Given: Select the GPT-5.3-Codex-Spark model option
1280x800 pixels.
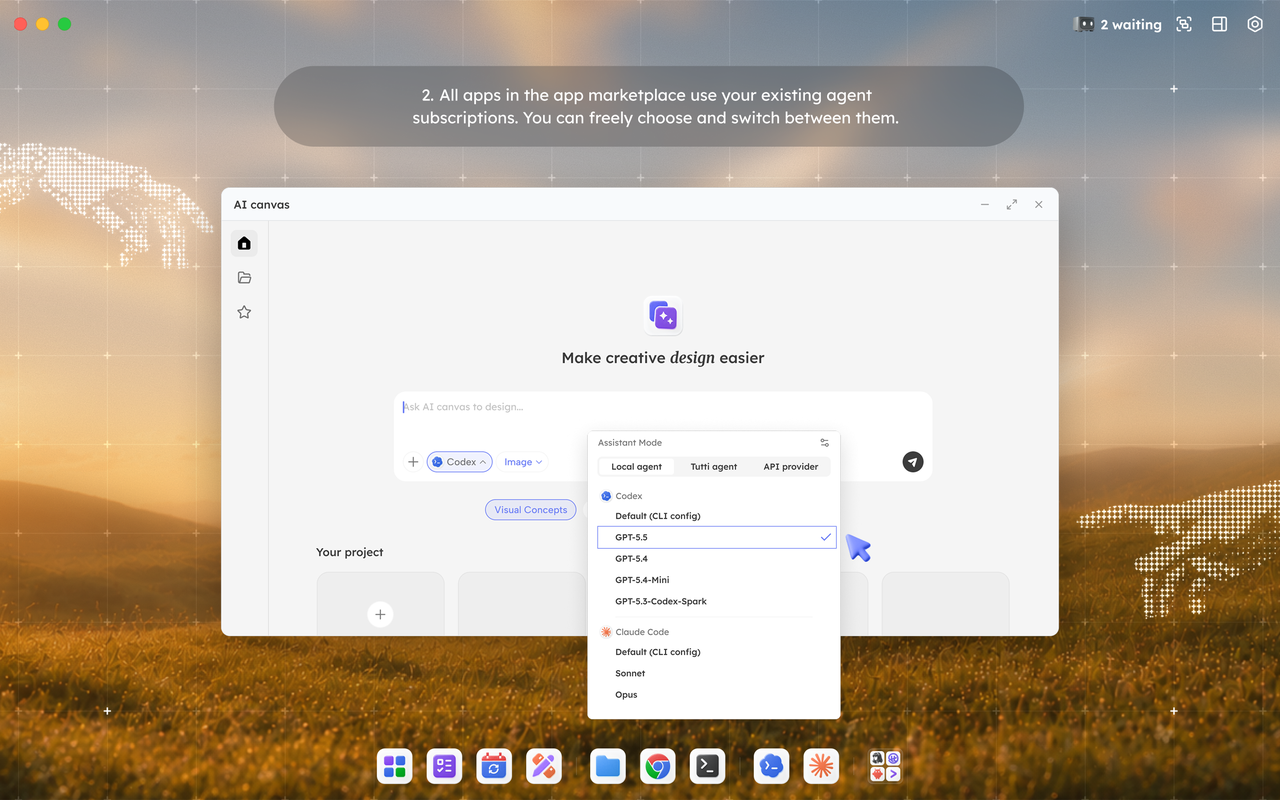Looking at the screenshot, I should pos(717,601).
